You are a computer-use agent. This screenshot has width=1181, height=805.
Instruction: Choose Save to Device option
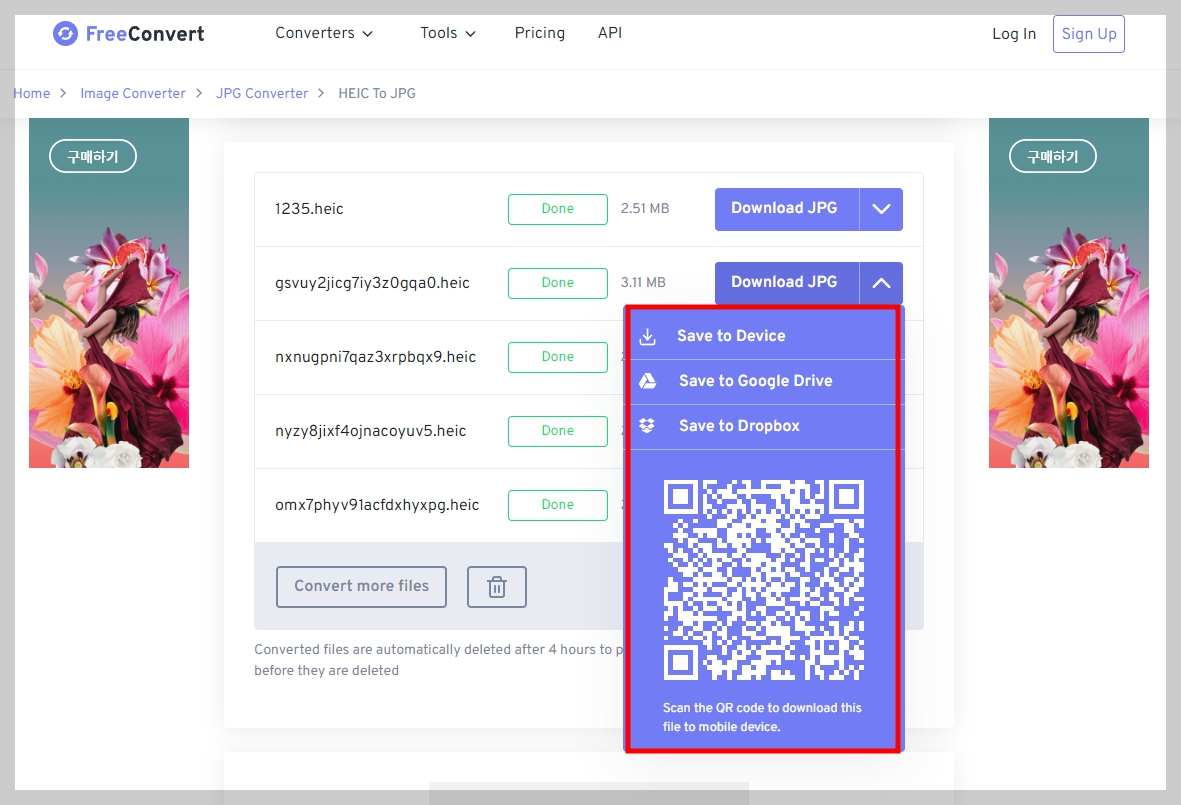click(x=763, y=336)
